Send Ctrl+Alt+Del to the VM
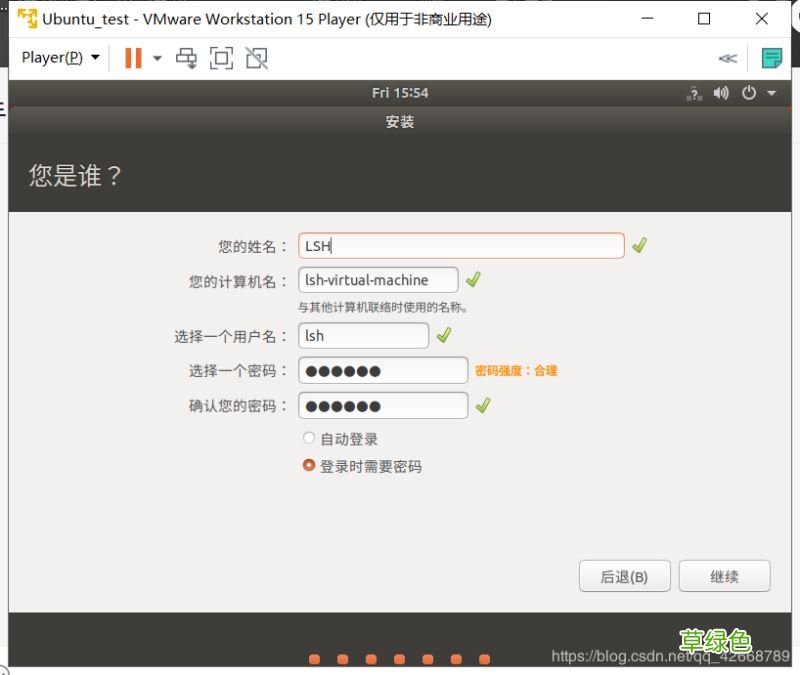800x675 pixels. pos(186,58)
